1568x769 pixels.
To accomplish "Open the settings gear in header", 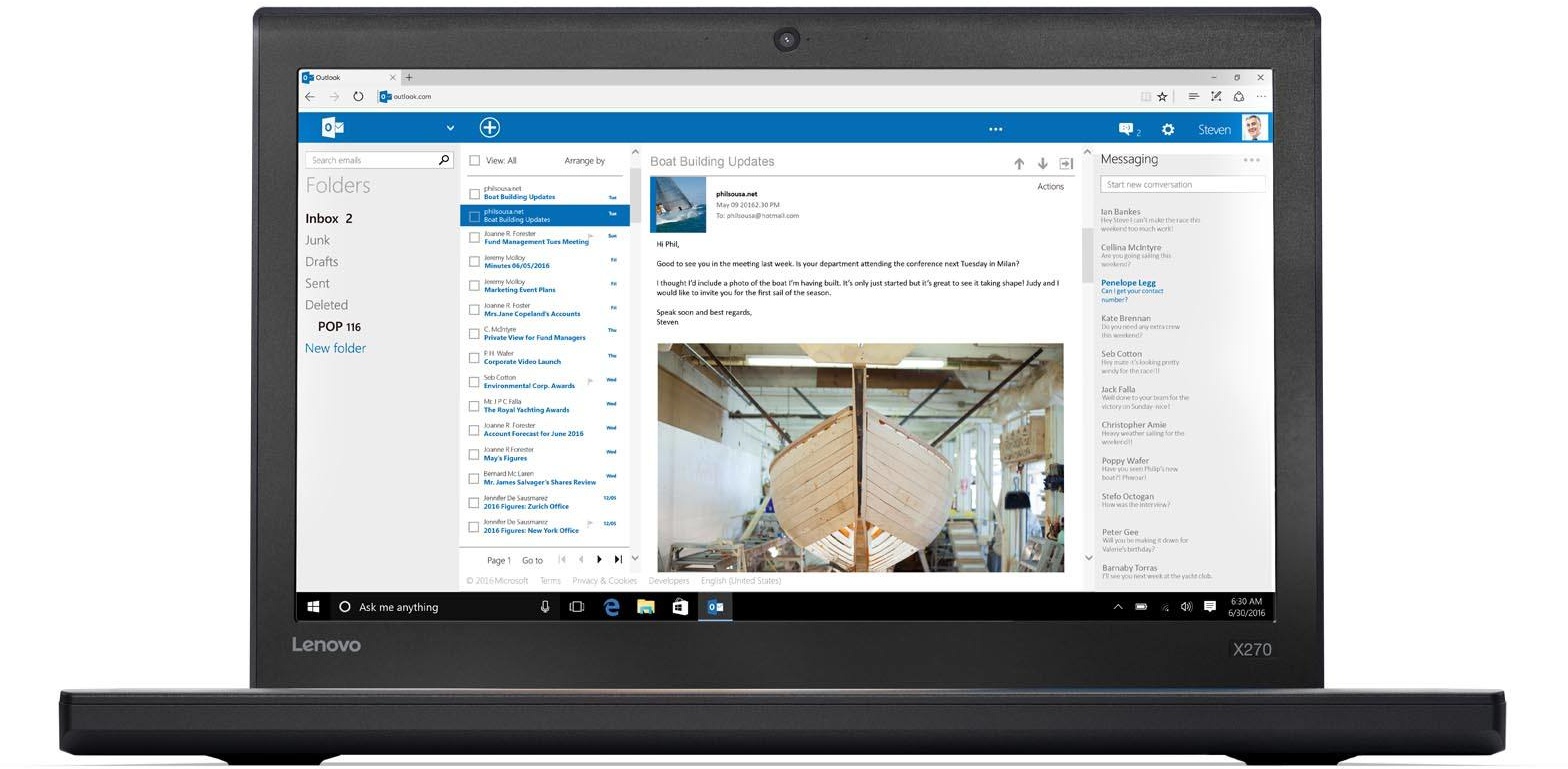I will point(1167,129).
